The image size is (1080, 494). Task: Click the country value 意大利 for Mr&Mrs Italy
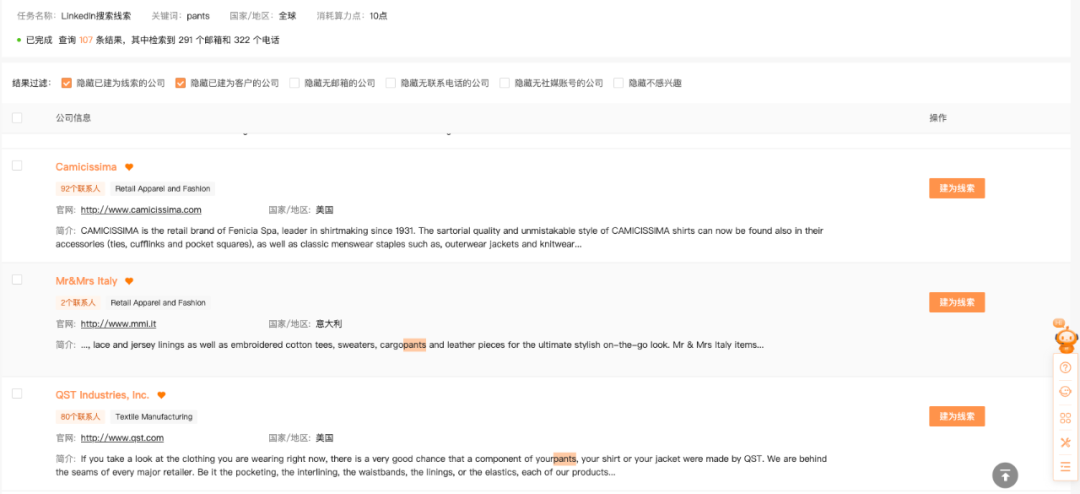(329, 324)
